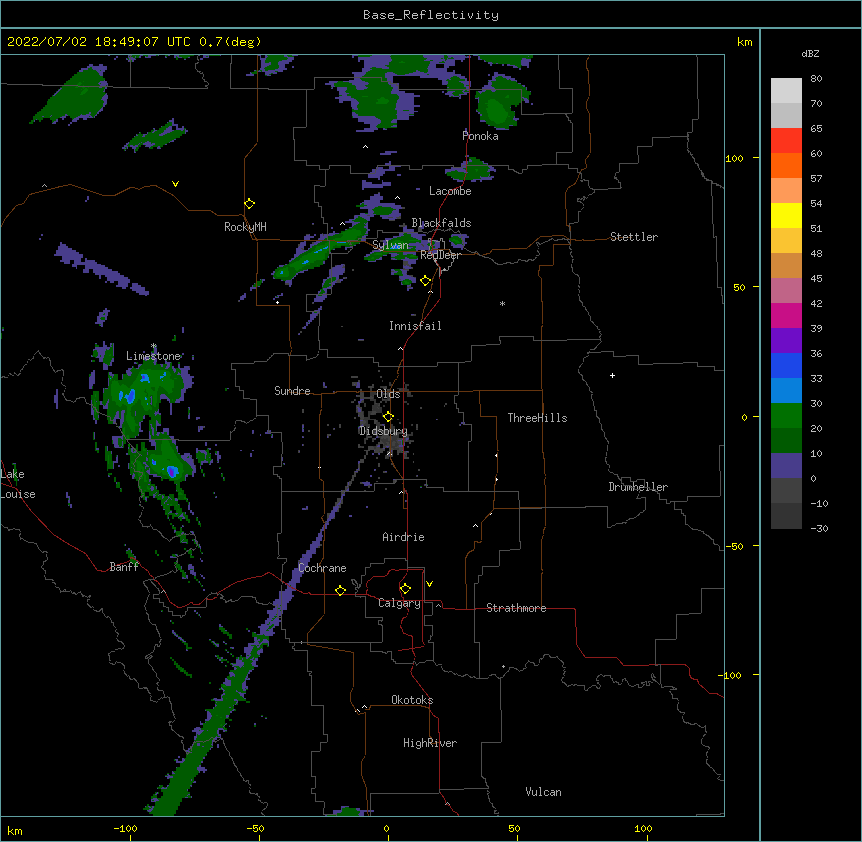The width and height of the screenshot is (862, 842).
Task: Select the yellow diamond marker above Calgary label
Action: (405, 589)
